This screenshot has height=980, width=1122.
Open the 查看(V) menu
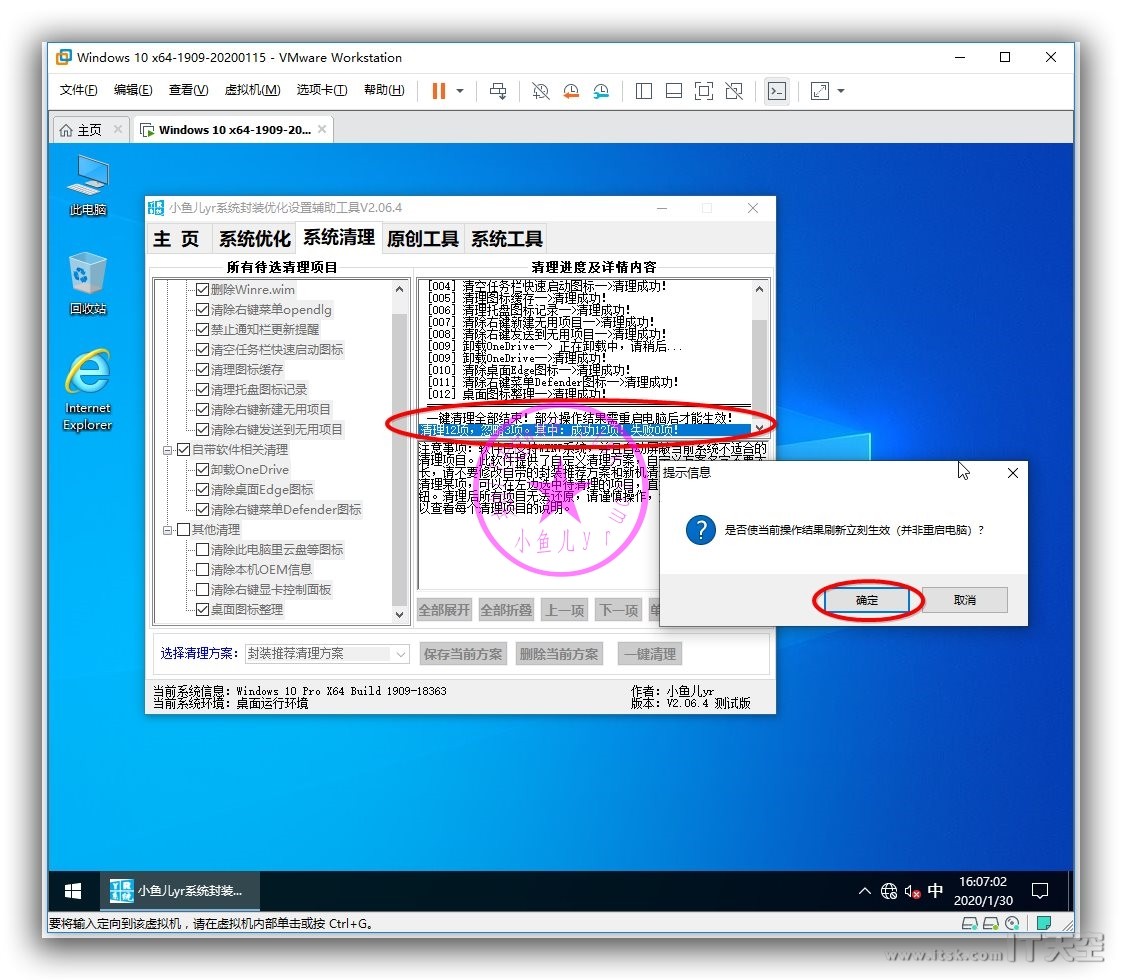coord(188,89)
